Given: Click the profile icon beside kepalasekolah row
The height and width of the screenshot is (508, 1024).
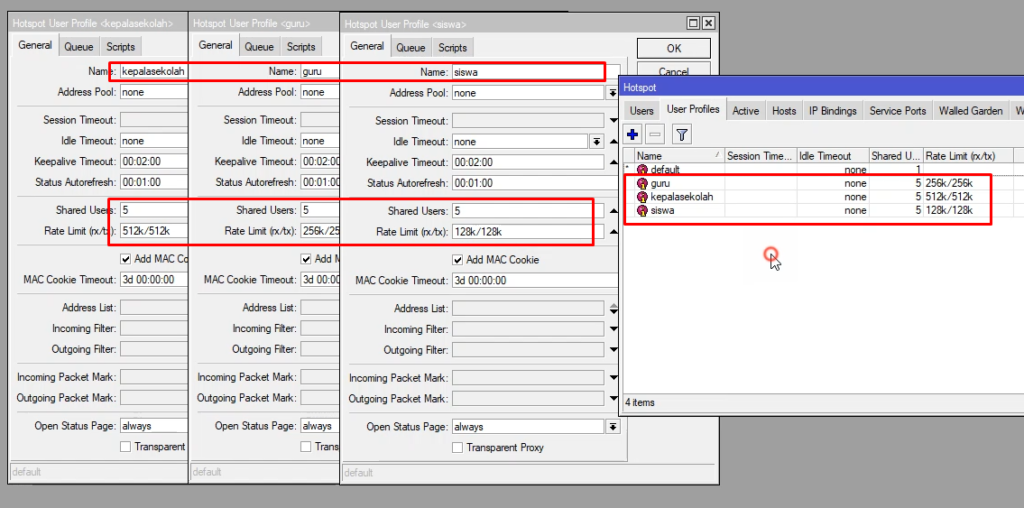Looking at the screenshot, I should 642,197.
